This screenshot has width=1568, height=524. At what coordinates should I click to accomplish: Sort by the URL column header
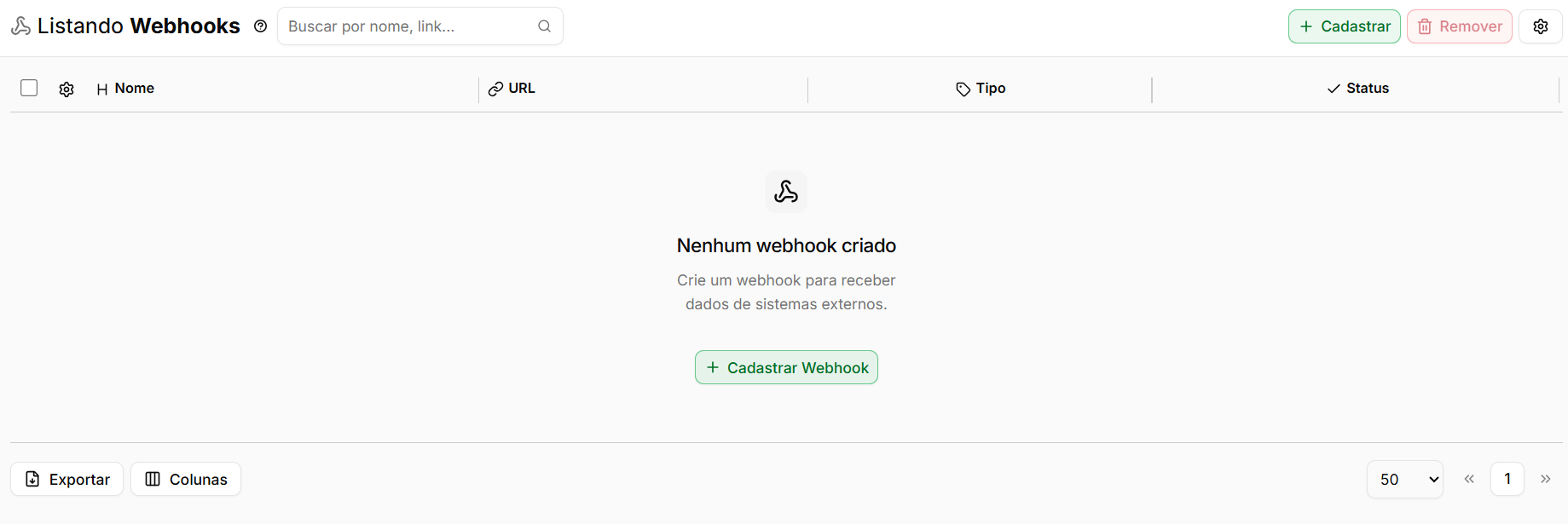point(512,89)
